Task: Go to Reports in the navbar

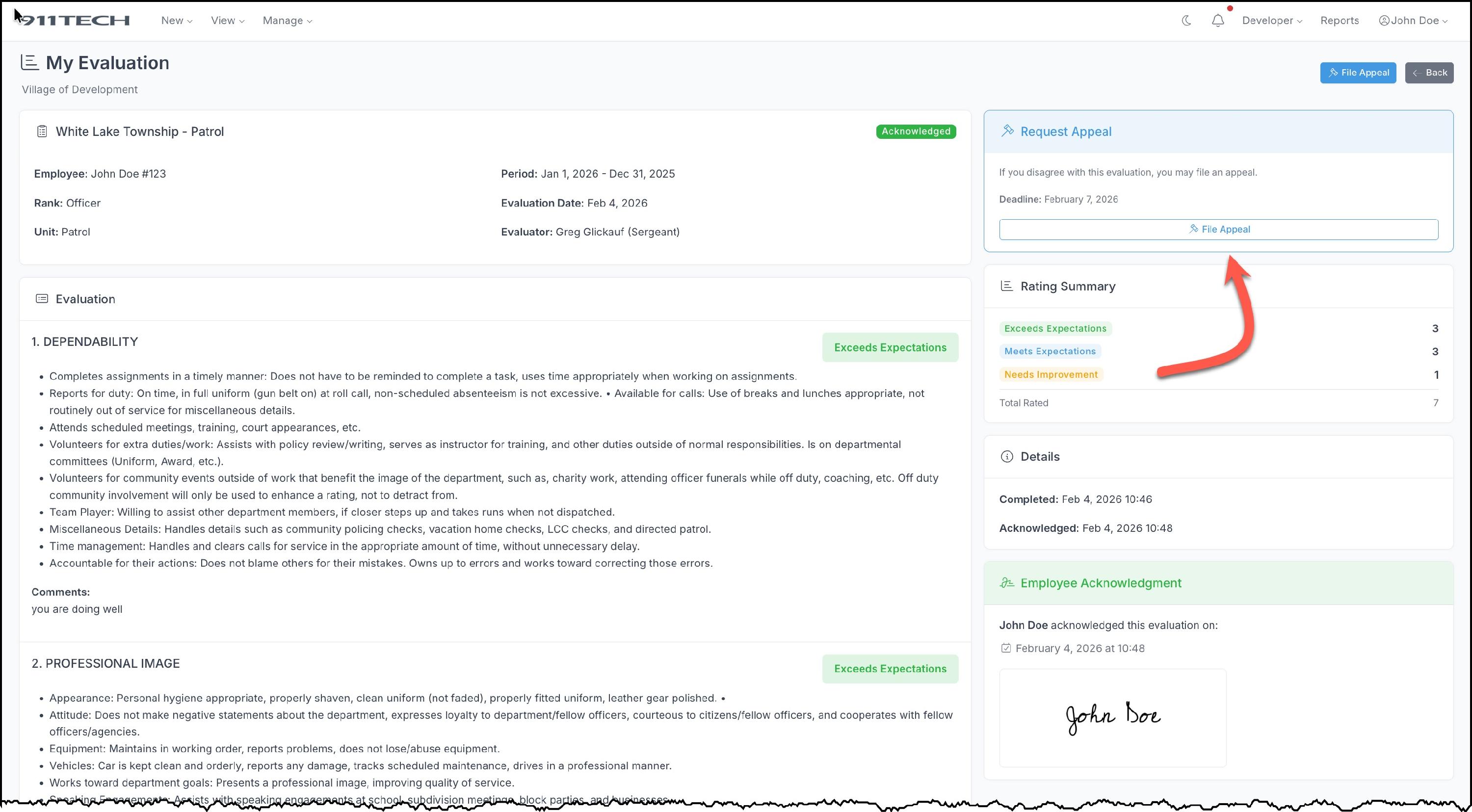Action: (1340, 21)
